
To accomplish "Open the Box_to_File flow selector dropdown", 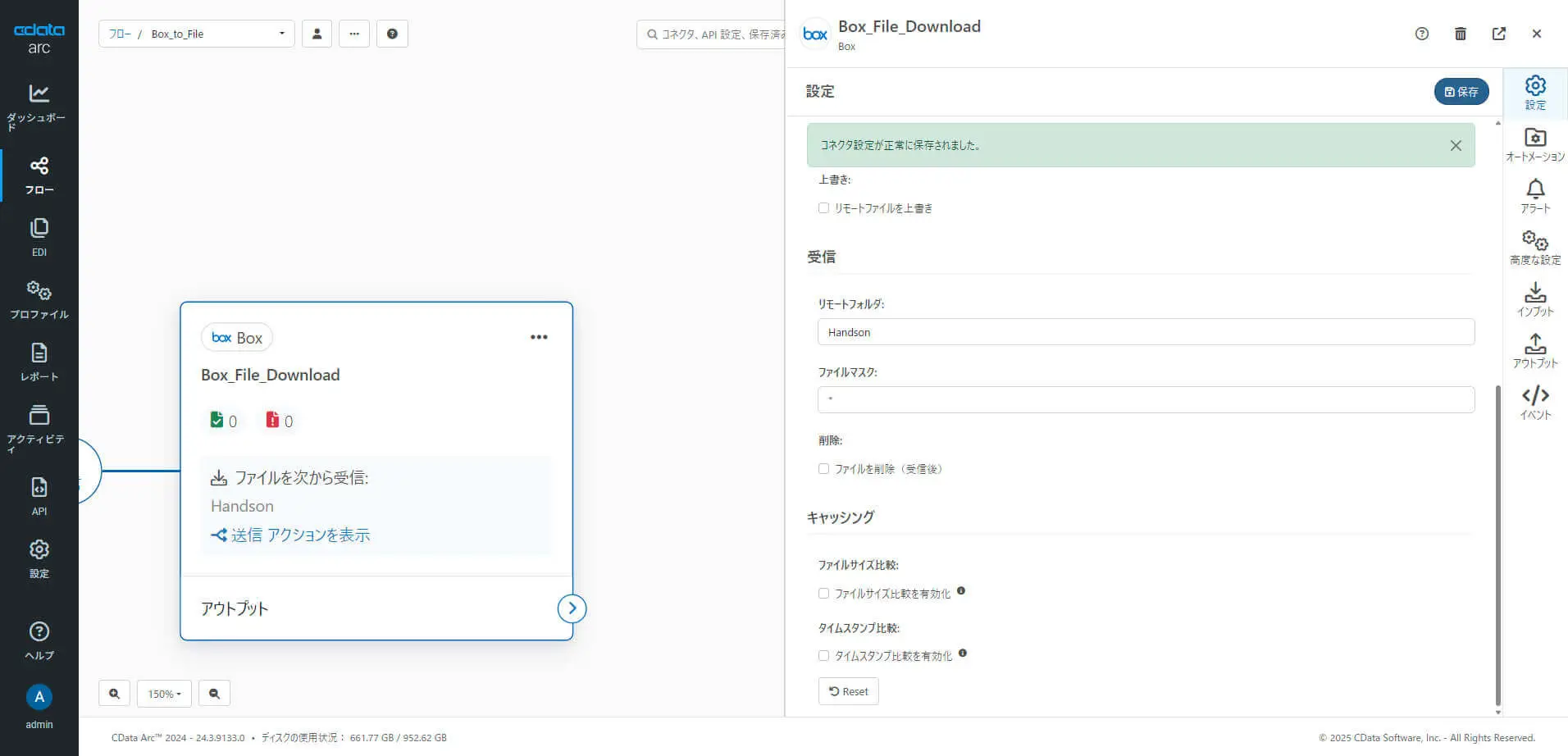I will (x=197, y=34).
